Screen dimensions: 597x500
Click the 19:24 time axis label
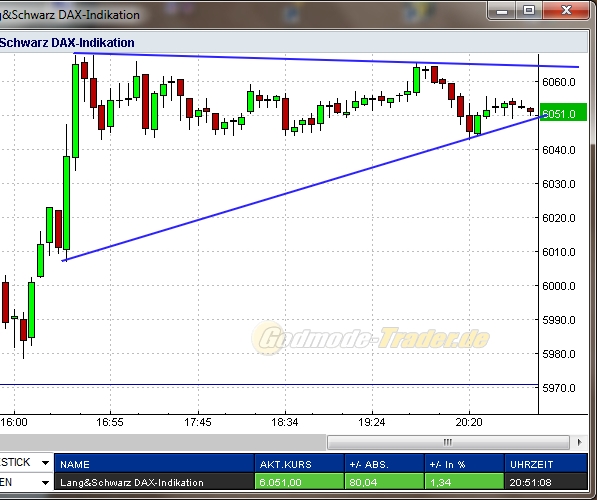tap(372, 422)
